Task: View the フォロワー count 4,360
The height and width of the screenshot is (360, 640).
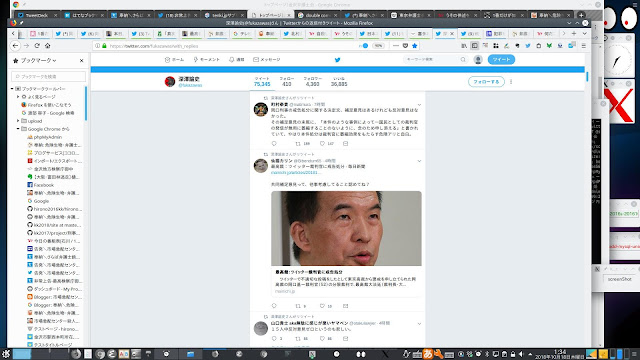Action: click(313, 82)
